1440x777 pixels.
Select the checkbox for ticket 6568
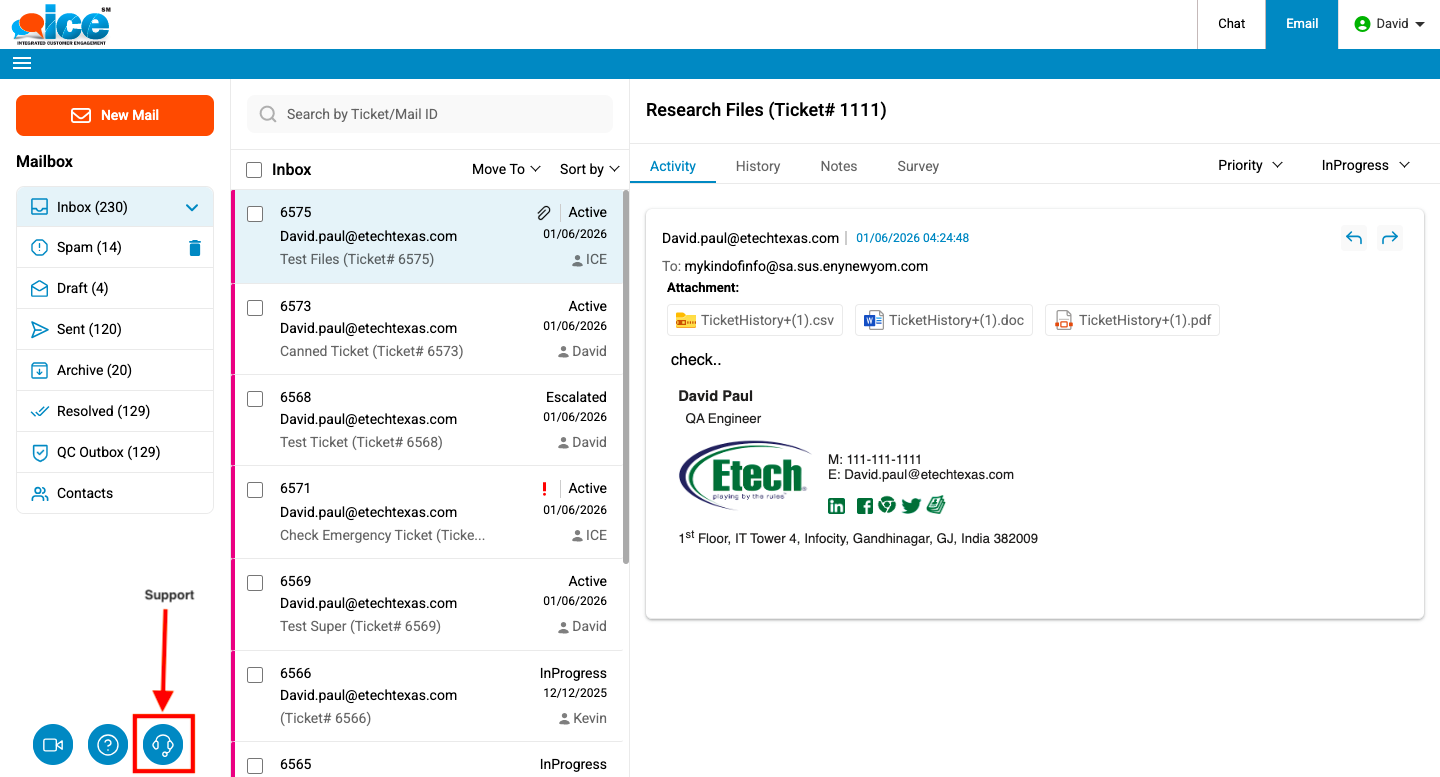(x=255, y=398)
